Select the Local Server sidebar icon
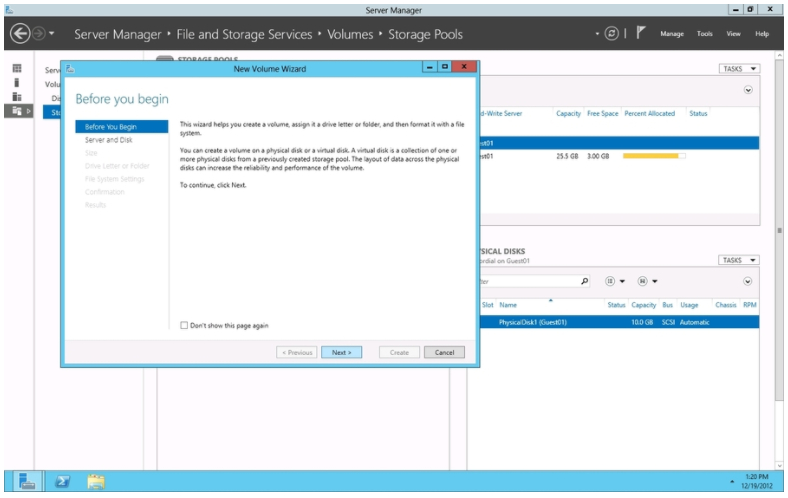788x498 pixels. coord(17,82)
